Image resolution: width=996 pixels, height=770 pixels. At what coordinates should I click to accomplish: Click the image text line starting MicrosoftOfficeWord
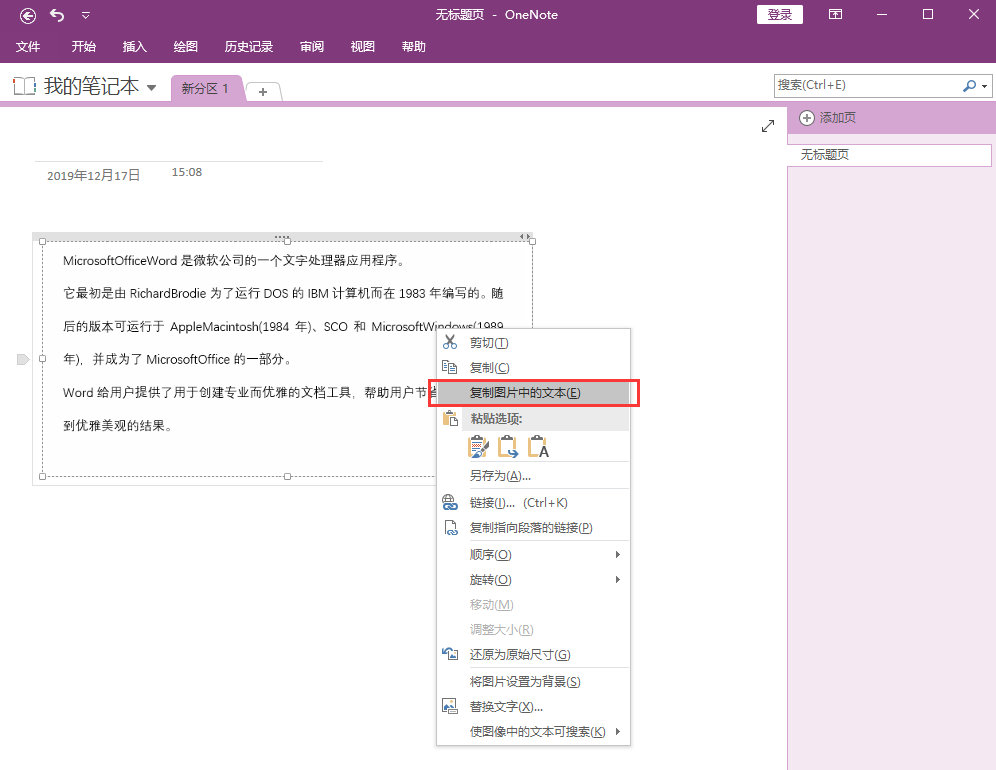click(234, 260)
